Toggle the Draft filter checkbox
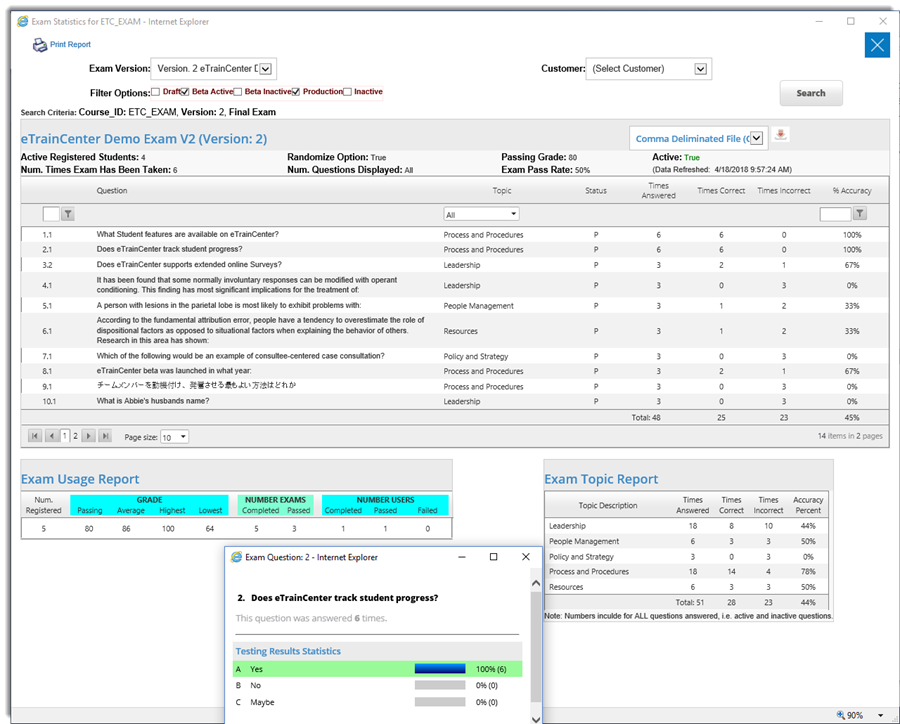This screenshot has width=900, height=724. pyautogui.click(x=156, y=92)
